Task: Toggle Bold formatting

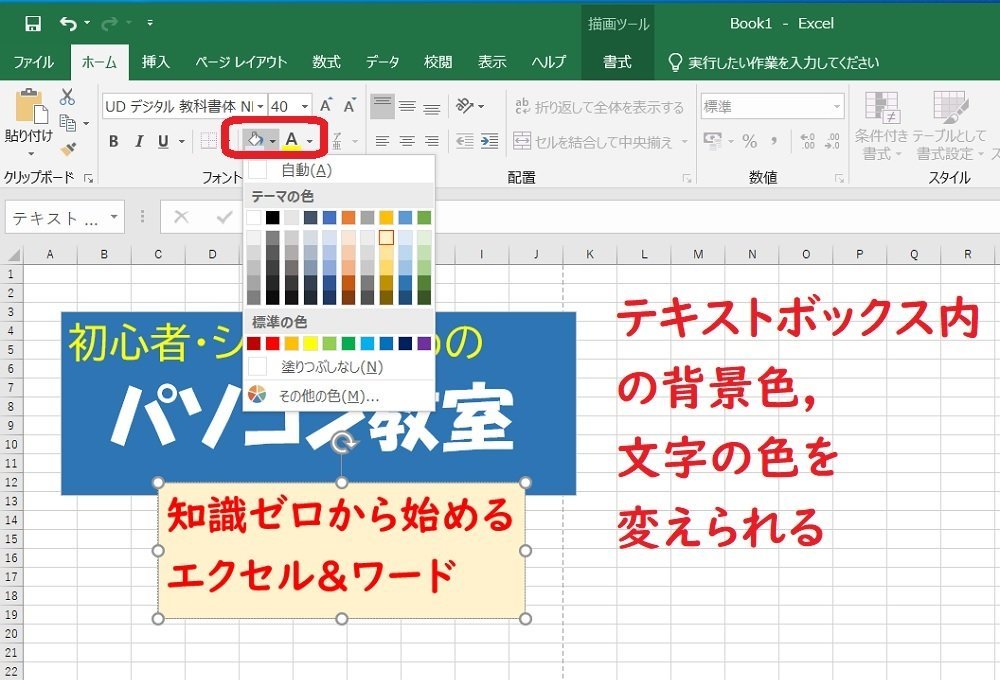Action: (112, 138)
